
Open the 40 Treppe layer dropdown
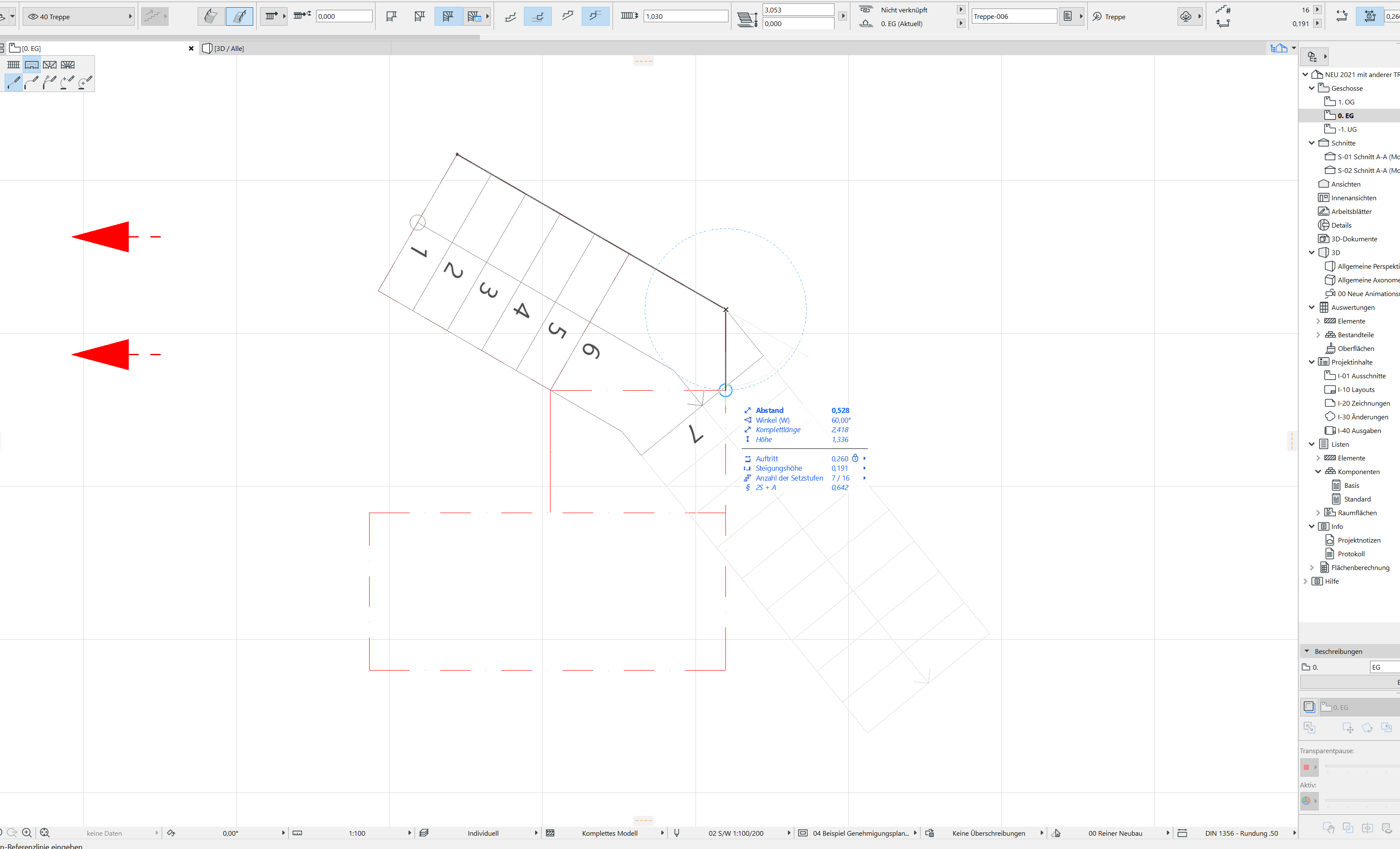click(78, 17)
